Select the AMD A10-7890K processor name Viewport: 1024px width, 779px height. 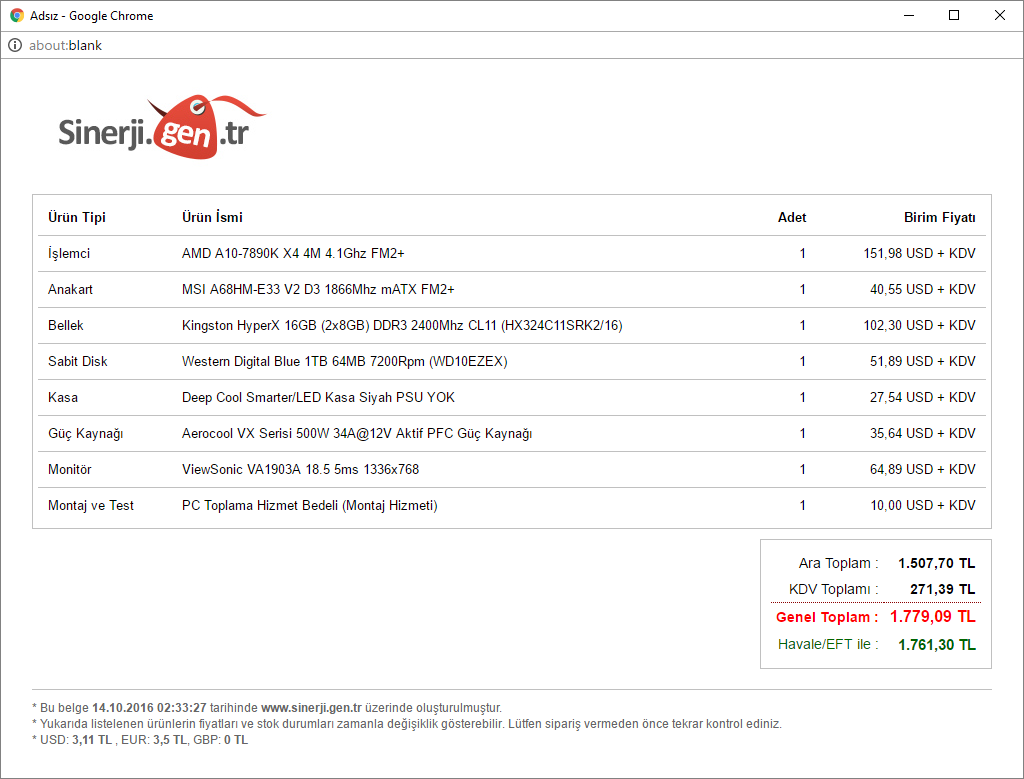(293, 253)
